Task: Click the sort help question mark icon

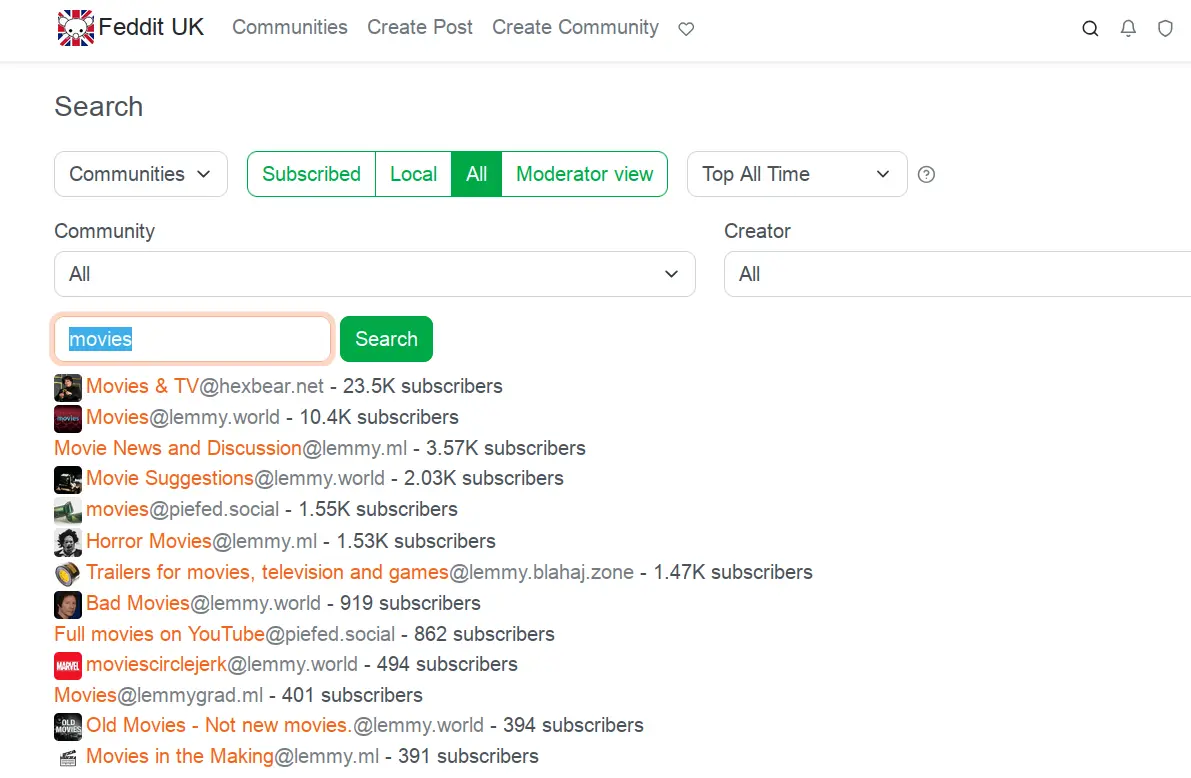Action: [926, 175]
